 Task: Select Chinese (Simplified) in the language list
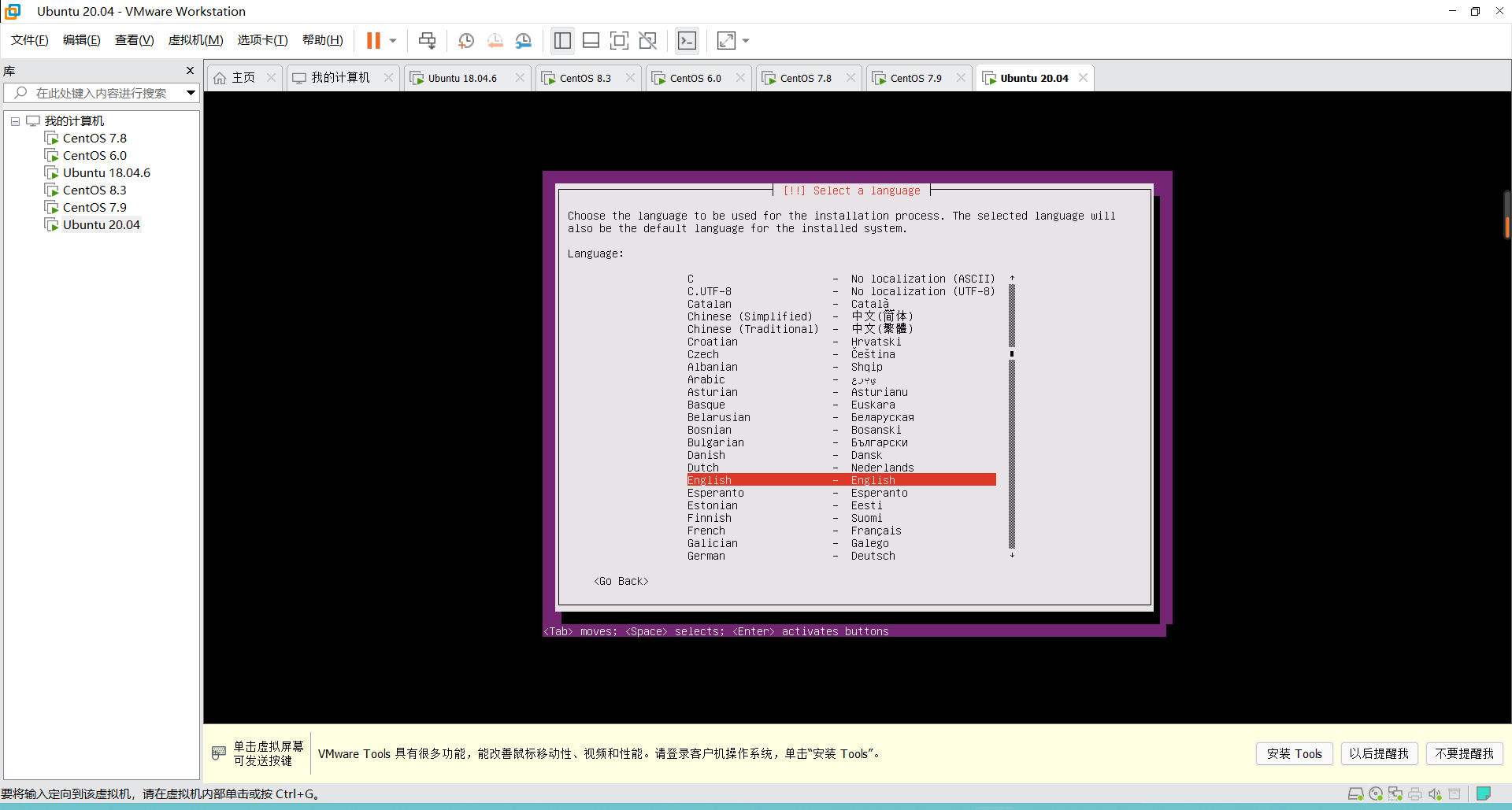point(841,316)
